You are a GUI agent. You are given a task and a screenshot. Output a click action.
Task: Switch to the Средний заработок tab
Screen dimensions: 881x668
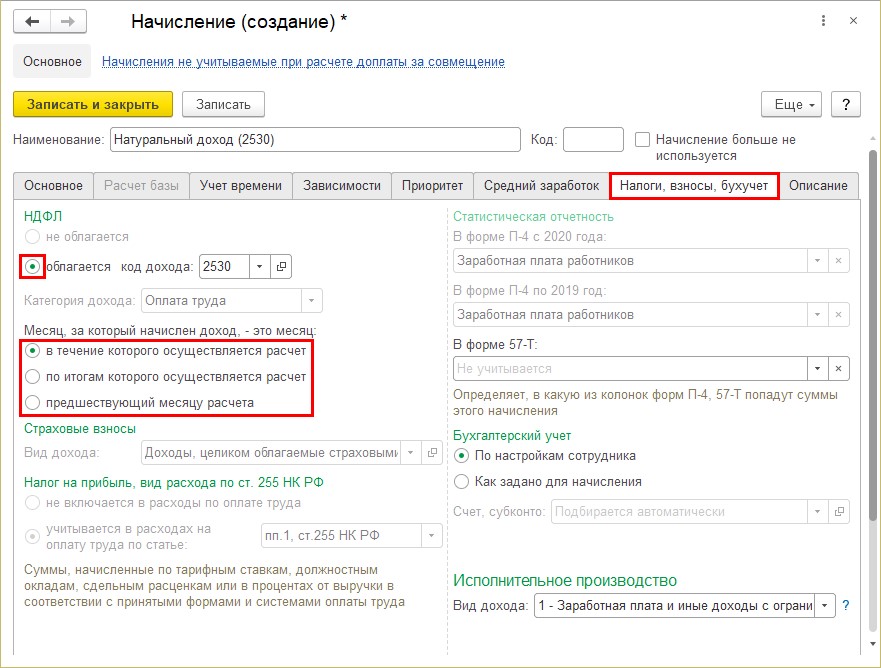click(x=542, y=186)
